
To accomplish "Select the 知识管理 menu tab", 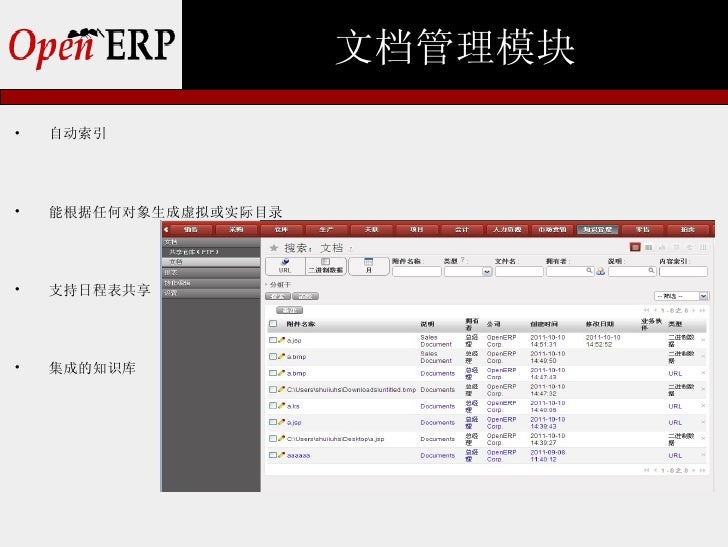I will coord(598,229).
